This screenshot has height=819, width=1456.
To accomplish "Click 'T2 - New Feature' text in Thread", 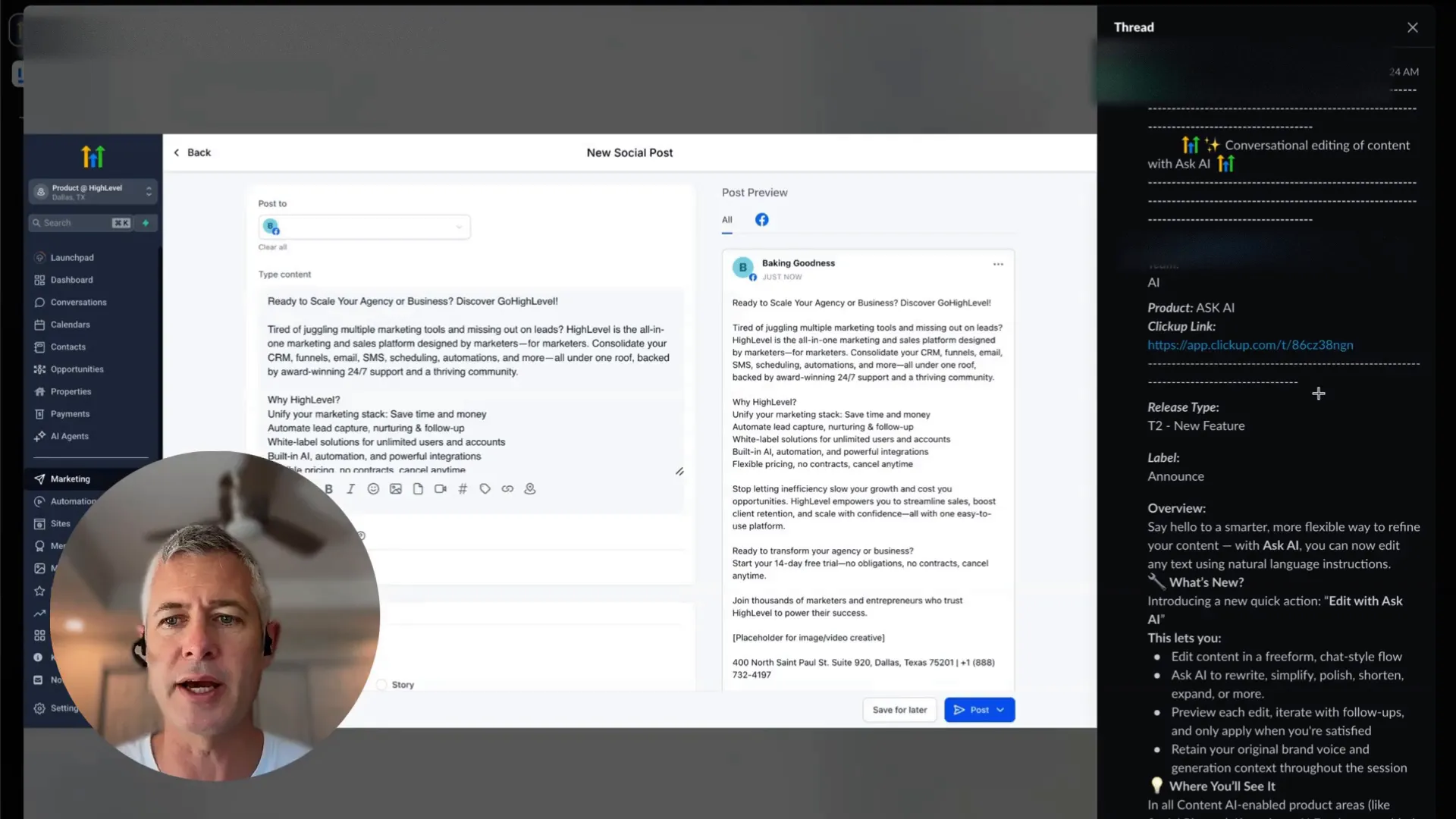I will (1196, 426).
